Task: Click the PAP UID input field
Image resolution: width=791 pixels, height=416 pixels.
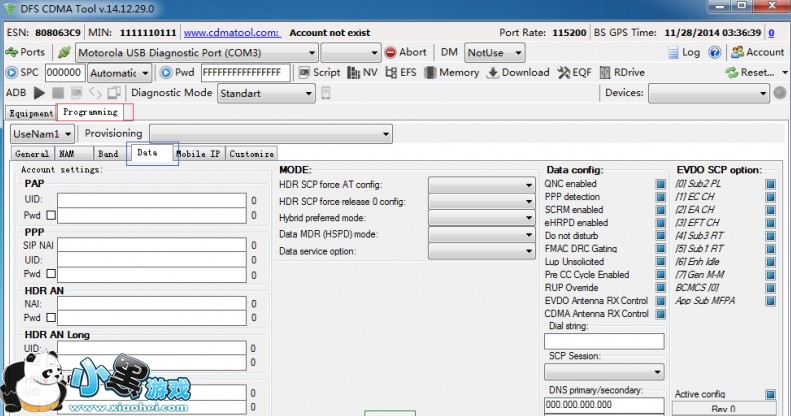Action: [152, 200]
